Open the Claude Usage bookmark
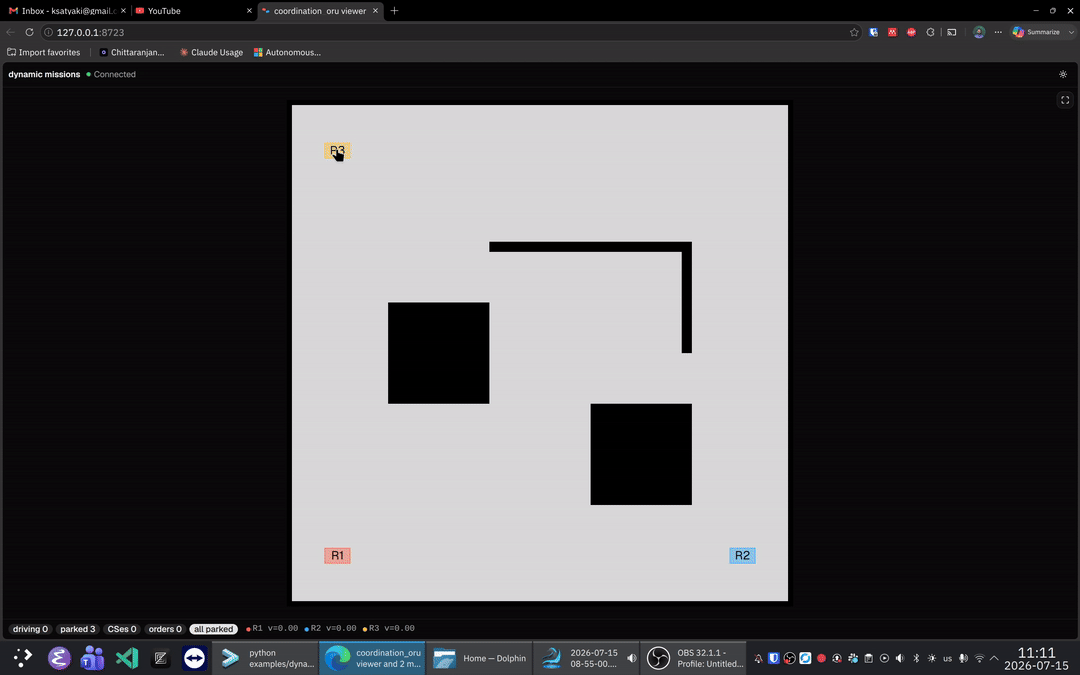The height and width of the screenshot is (675, 1080). tap(211, 52)
